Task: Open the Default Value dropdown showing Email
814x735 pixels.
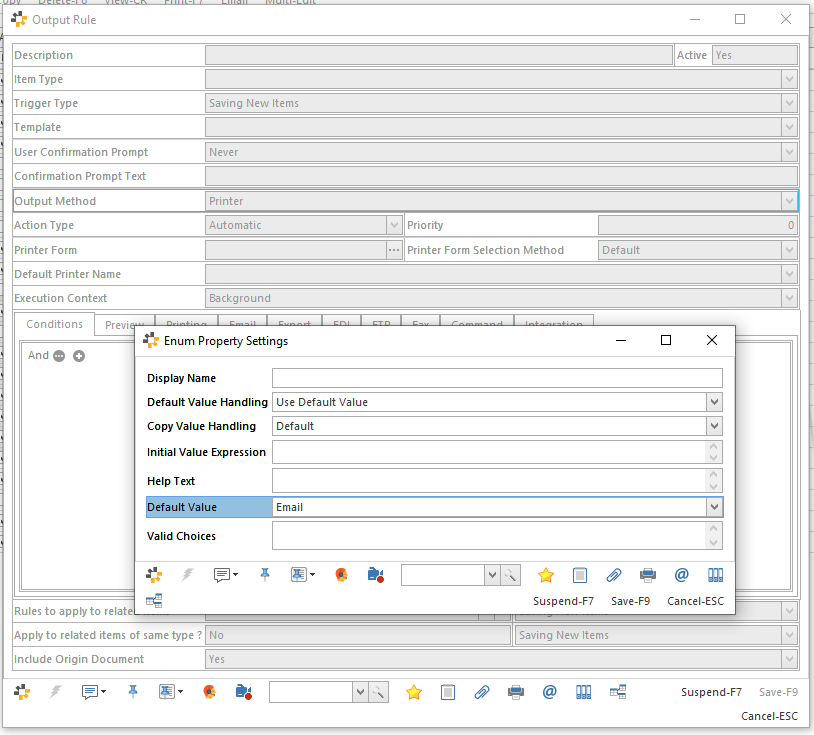Action: [x=716, y=507]
